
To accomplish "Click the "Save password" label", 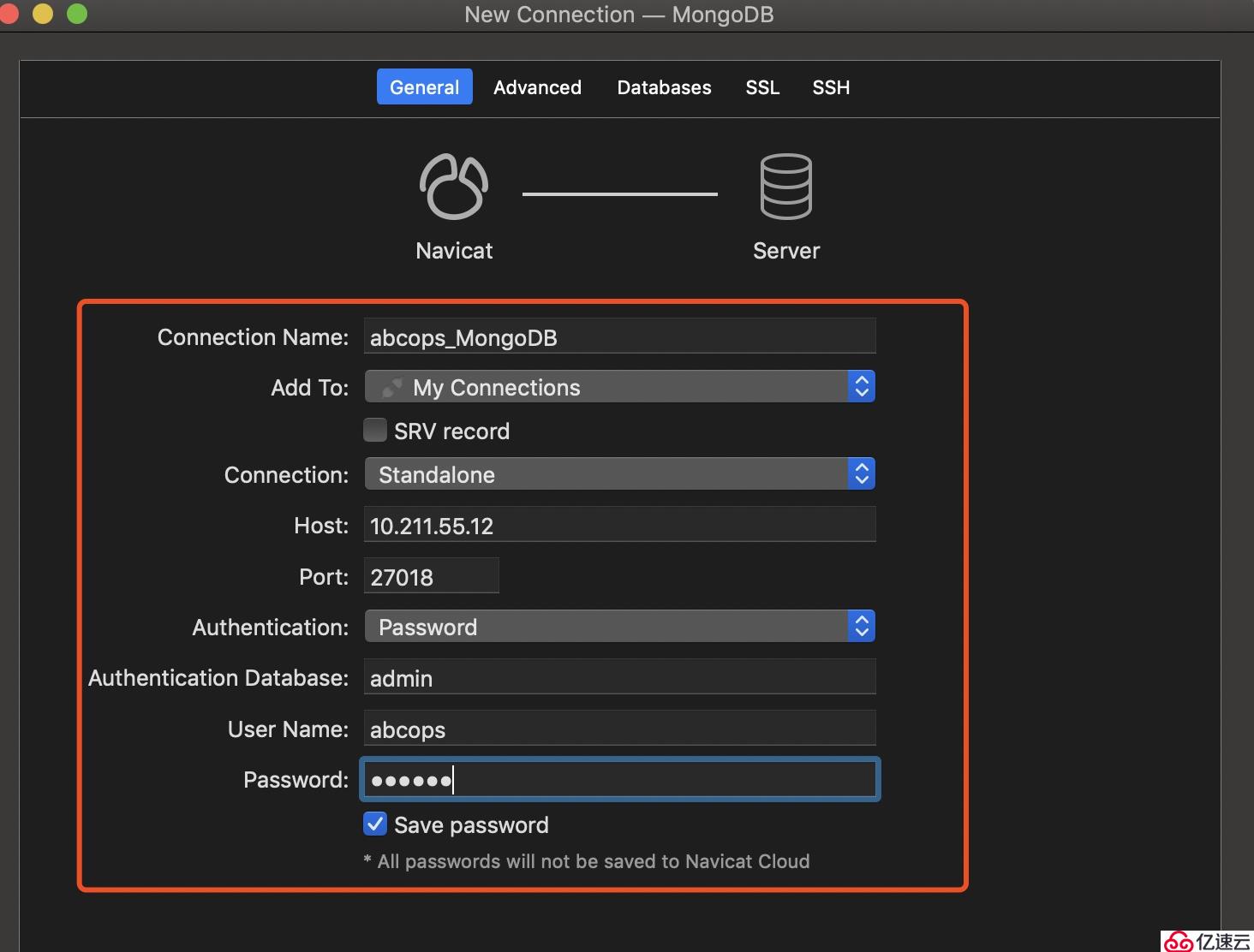I will pos(471,824).
